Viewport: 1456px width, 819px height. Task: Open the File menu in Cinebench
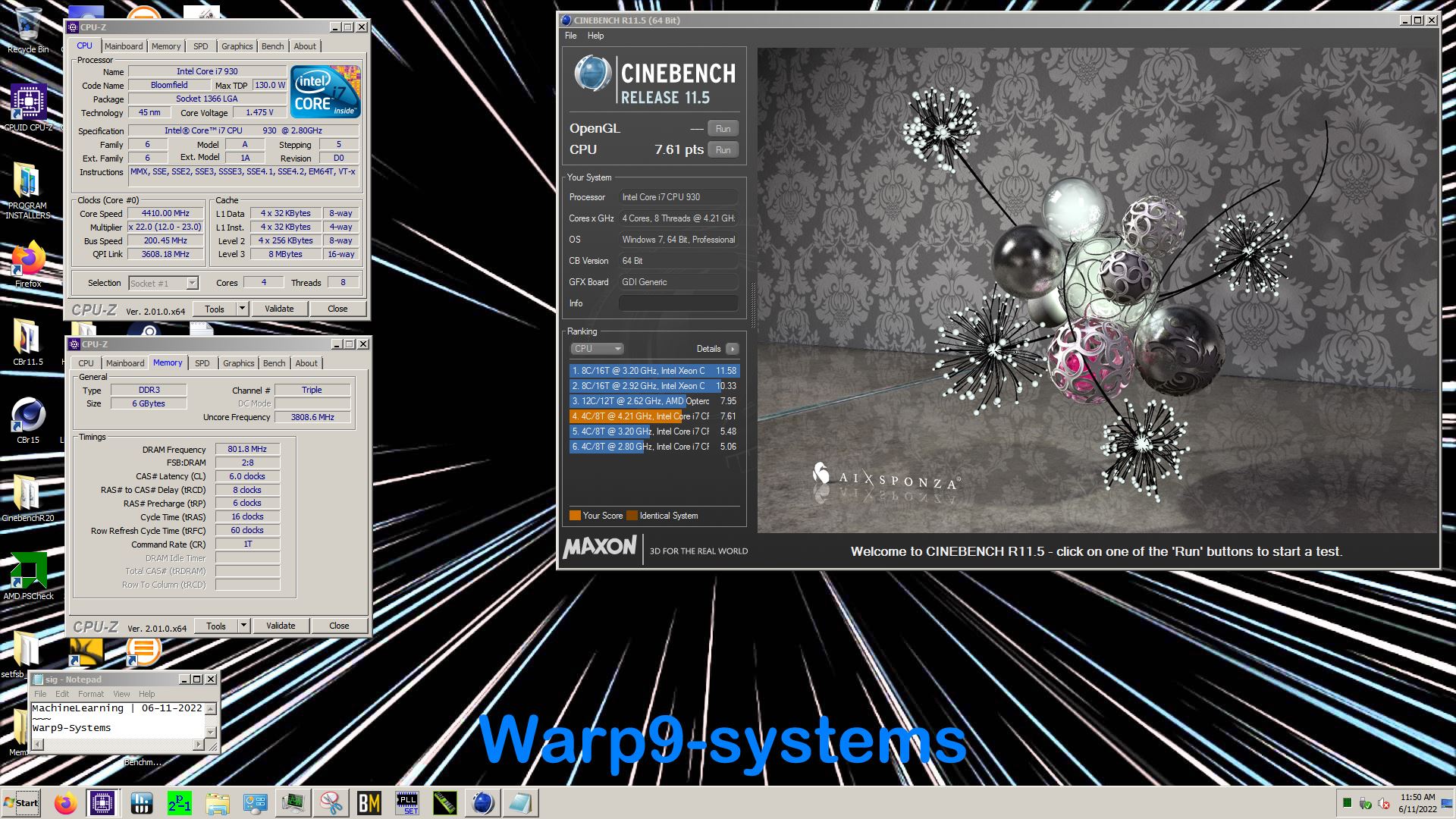pos(571,36)
